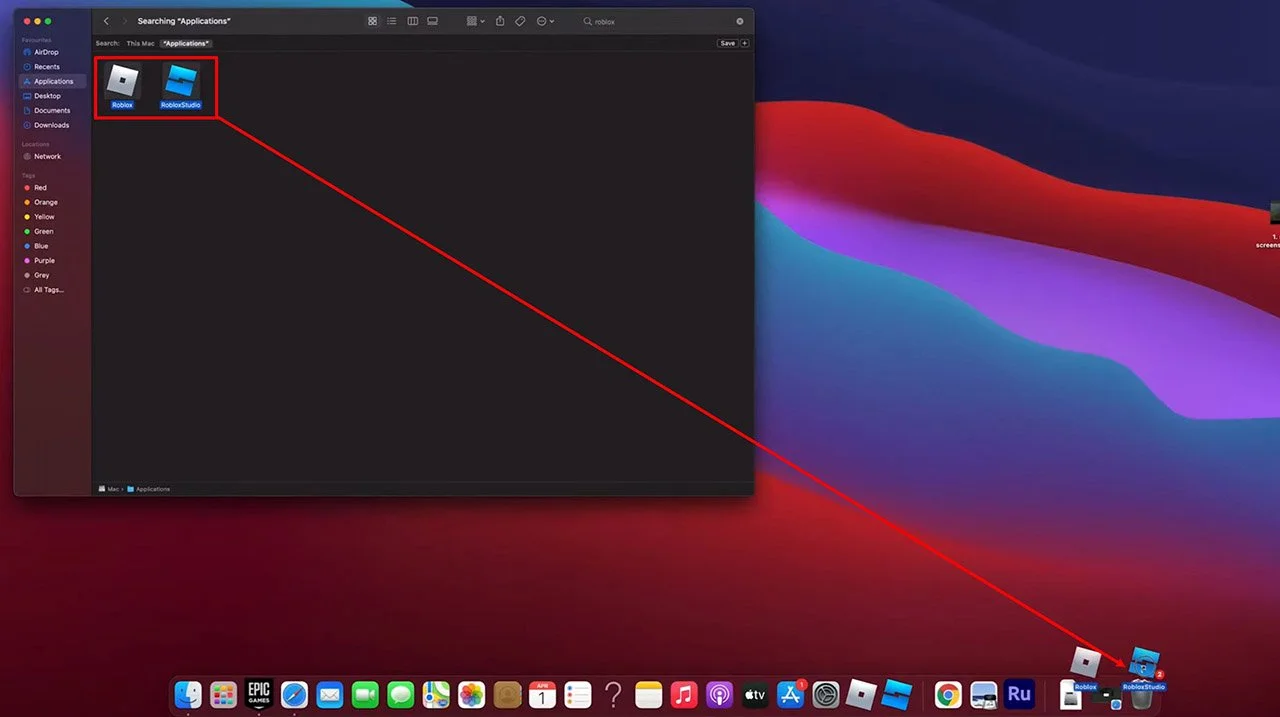The height and width of the screenshot is (717, 1280).
Task: Select the Purple tag in sidebar
Action: point(44,260)
